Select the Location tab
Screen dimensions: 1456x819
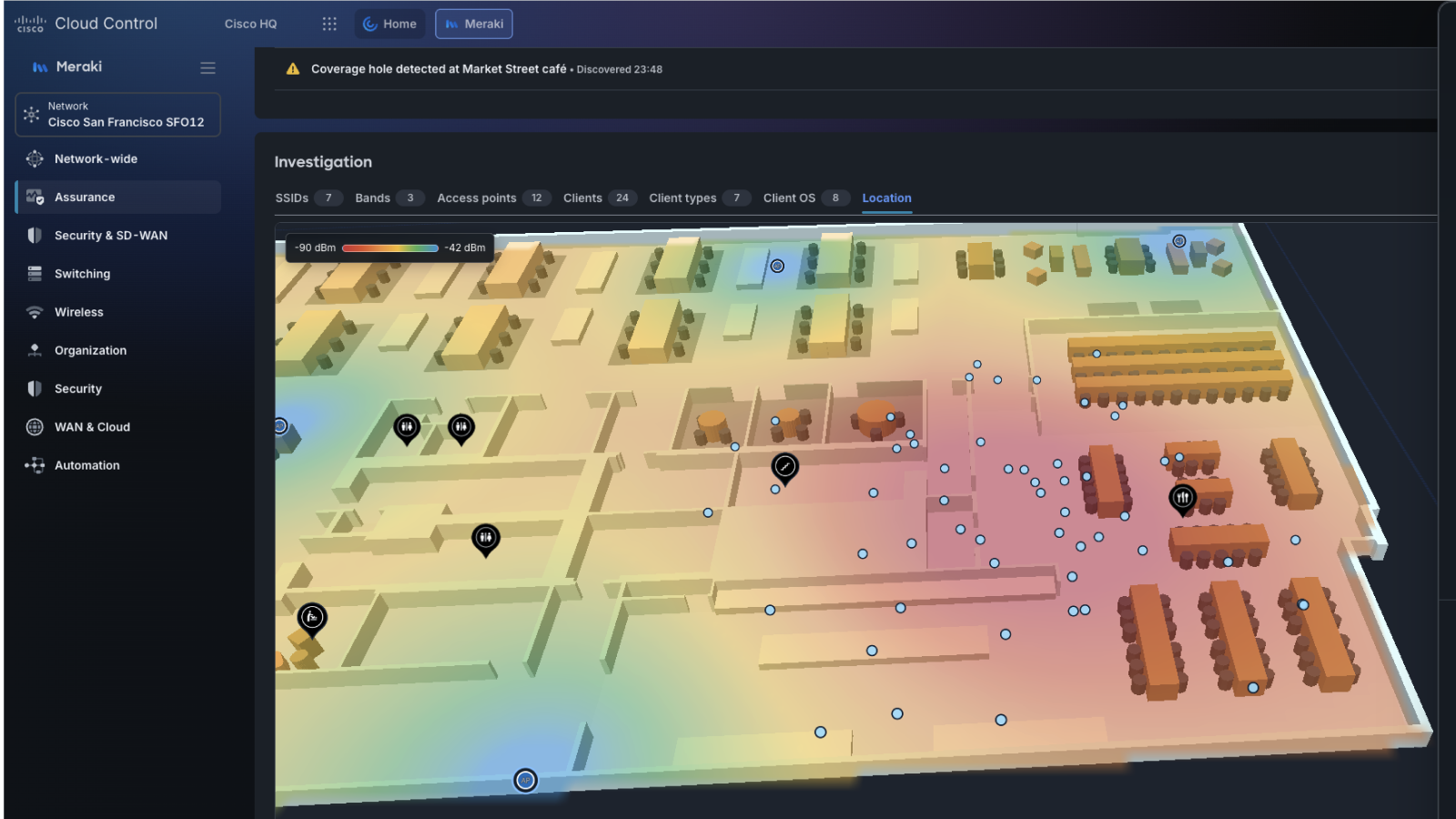point(886,197)
